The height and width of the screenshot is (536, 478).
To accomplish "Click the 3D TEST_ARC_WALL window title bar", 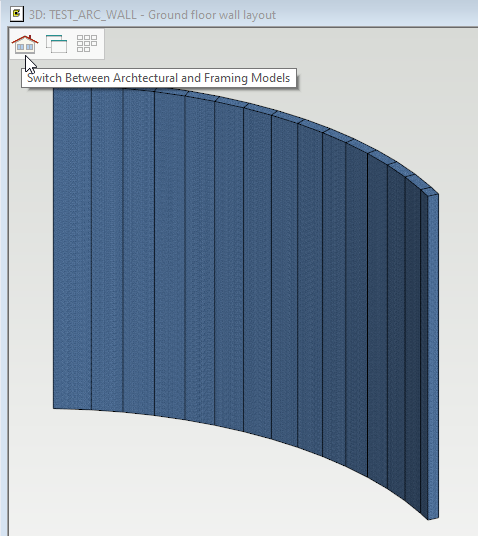I will pyautogui.click(x=239, y=14).
